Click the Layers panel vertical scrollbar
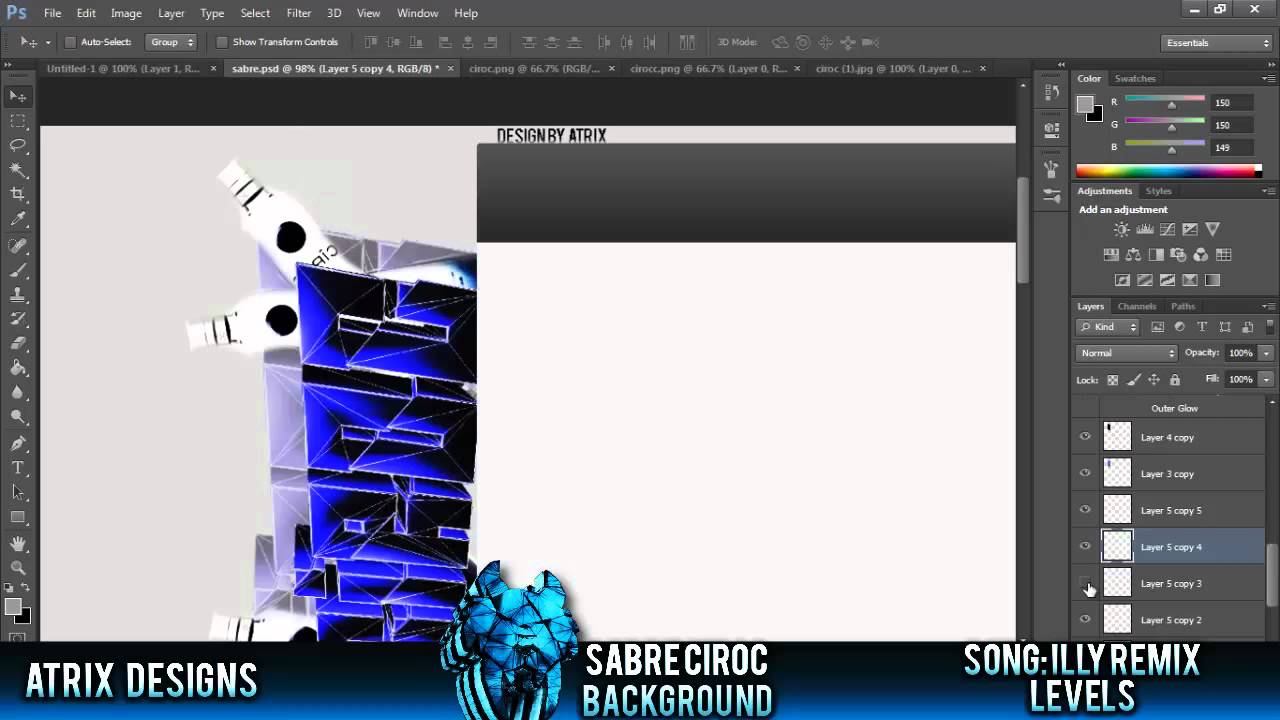This screenshot has width=1280, height=720. tap(1272, 574)
